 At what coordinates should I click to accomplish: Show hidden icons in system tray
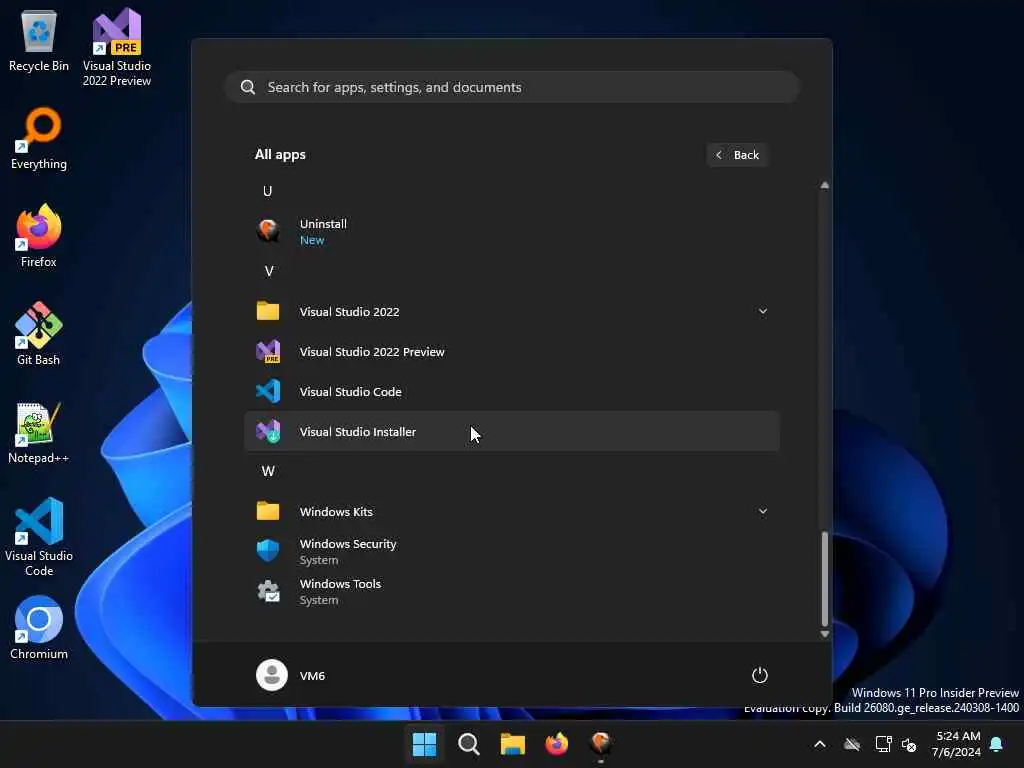pos(820,744)
